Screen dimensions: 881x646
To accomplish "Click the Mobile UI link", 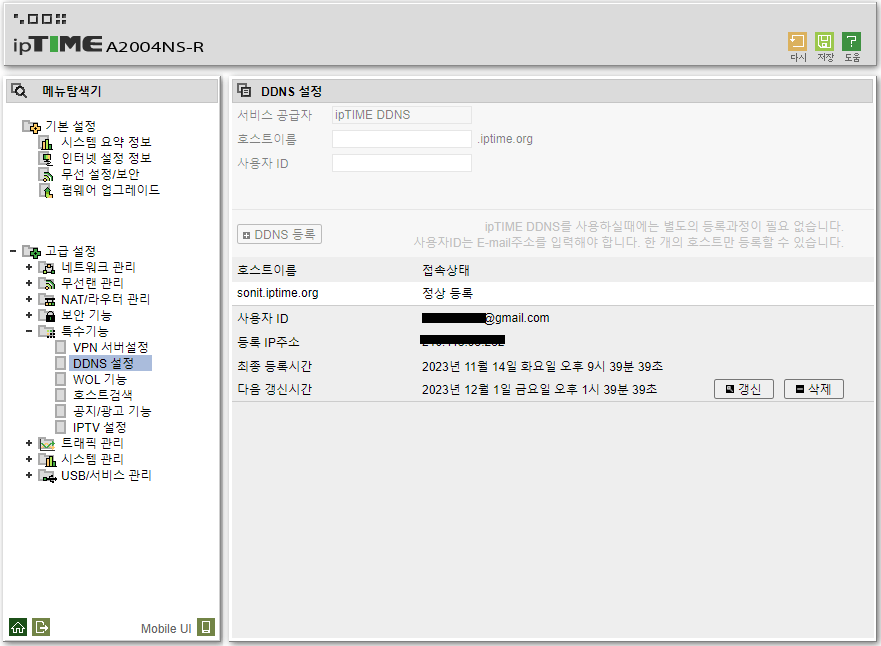I will 166,629.
